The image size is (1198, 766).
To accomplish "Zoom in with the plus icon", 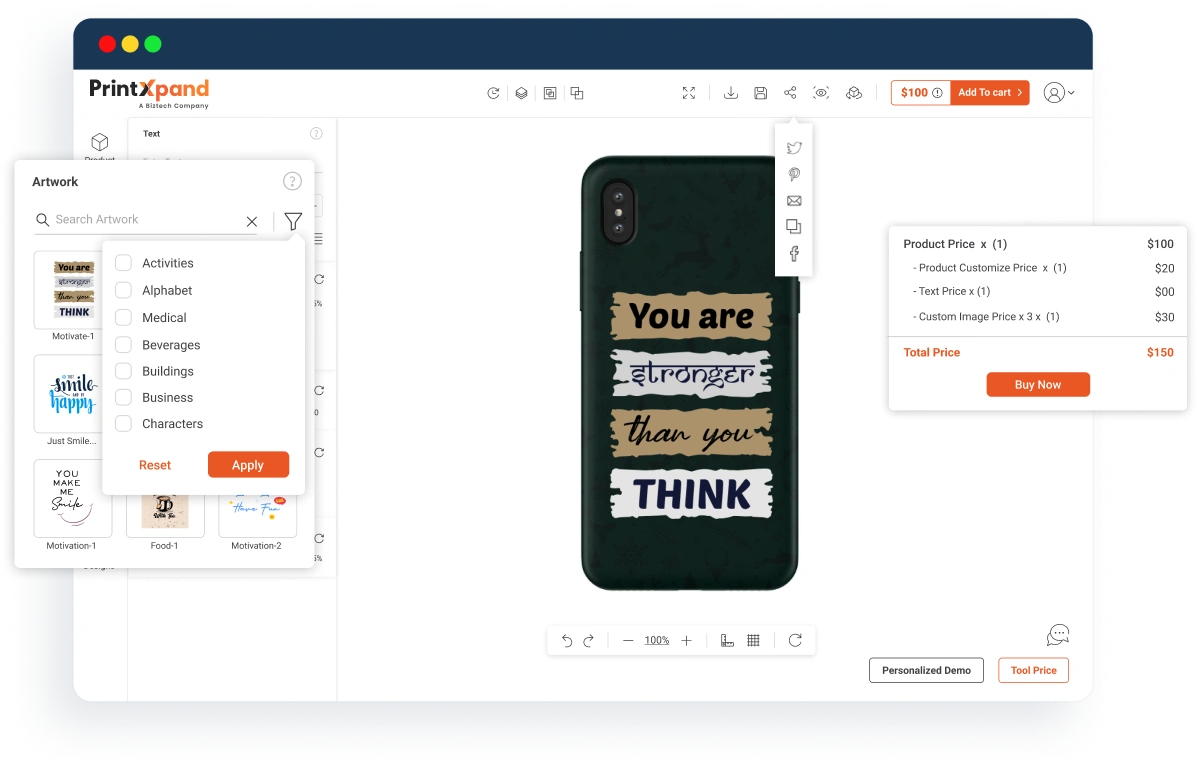I will (686, 641).
